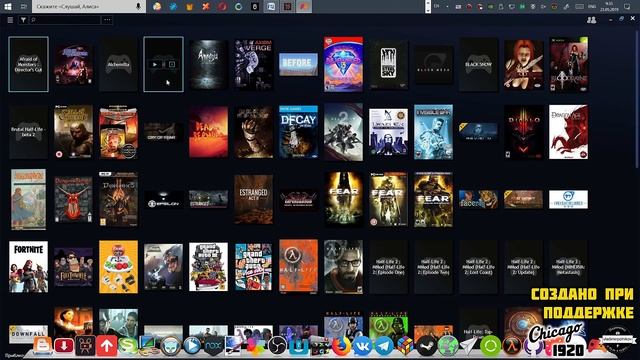Open the Black Mesa tile
The width and height of the screenshot is (640, 360).
(x=433, y=64)
